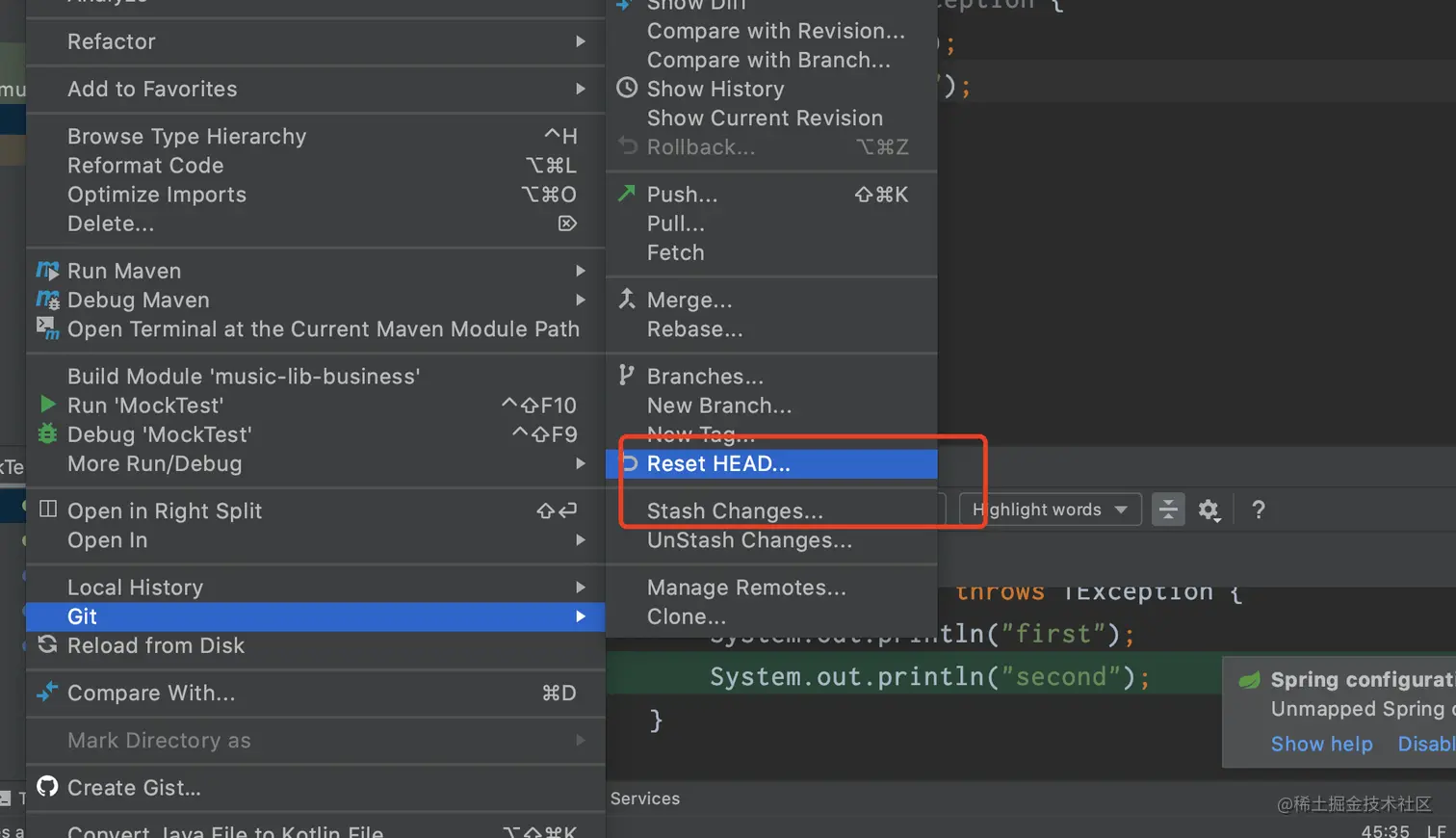Select Reset HEAD... from Git menu
This screenshot has height=838, width=1456.
[x=718, y=463]
